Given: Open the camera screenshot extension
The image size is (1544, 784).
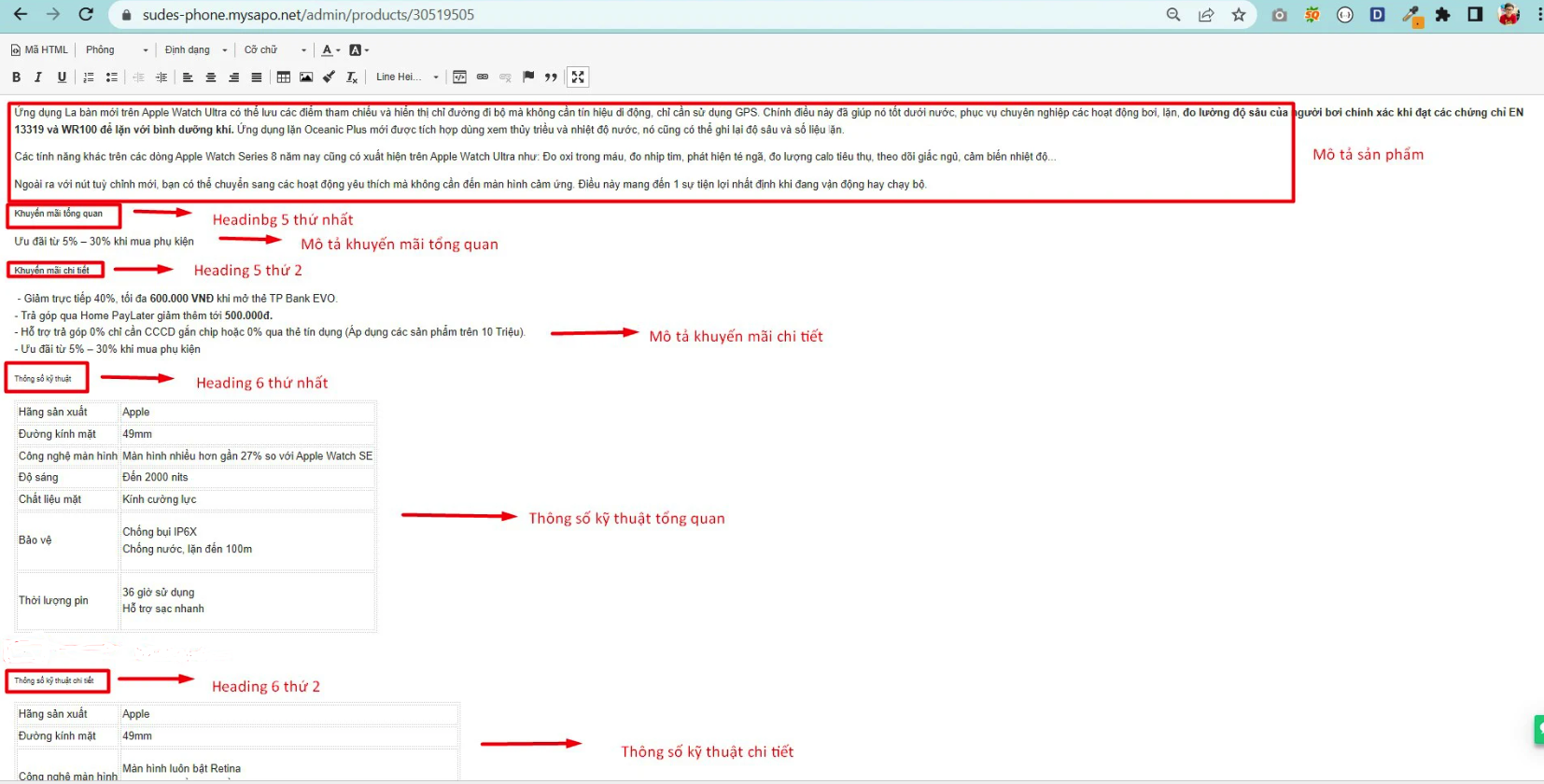Looking at the screenshot, I should click(1280, 15).
